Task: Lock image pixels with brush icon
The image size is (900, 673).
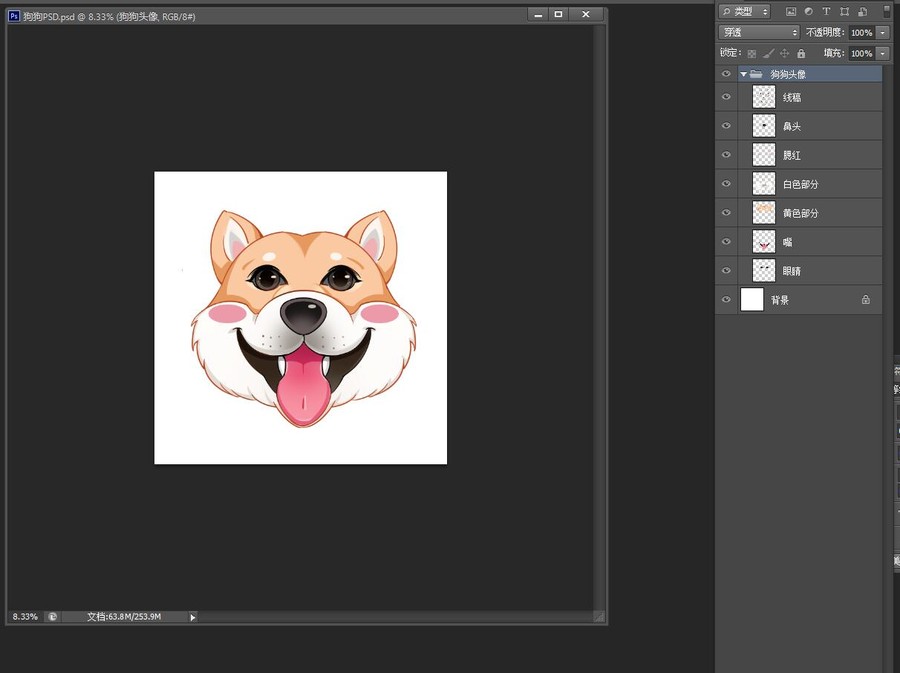Action: click(769, 53)
